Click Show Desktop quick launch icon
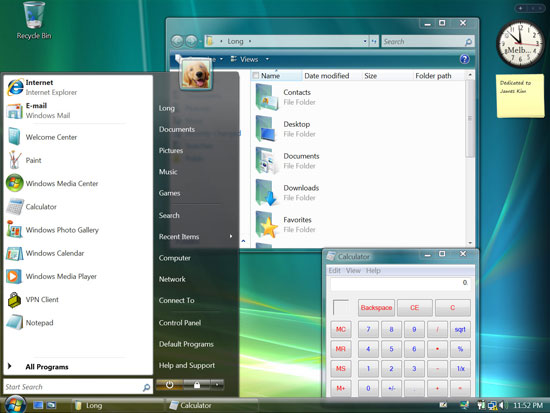The height and width of the screenshot is (413, 550). tap(38, 405)
